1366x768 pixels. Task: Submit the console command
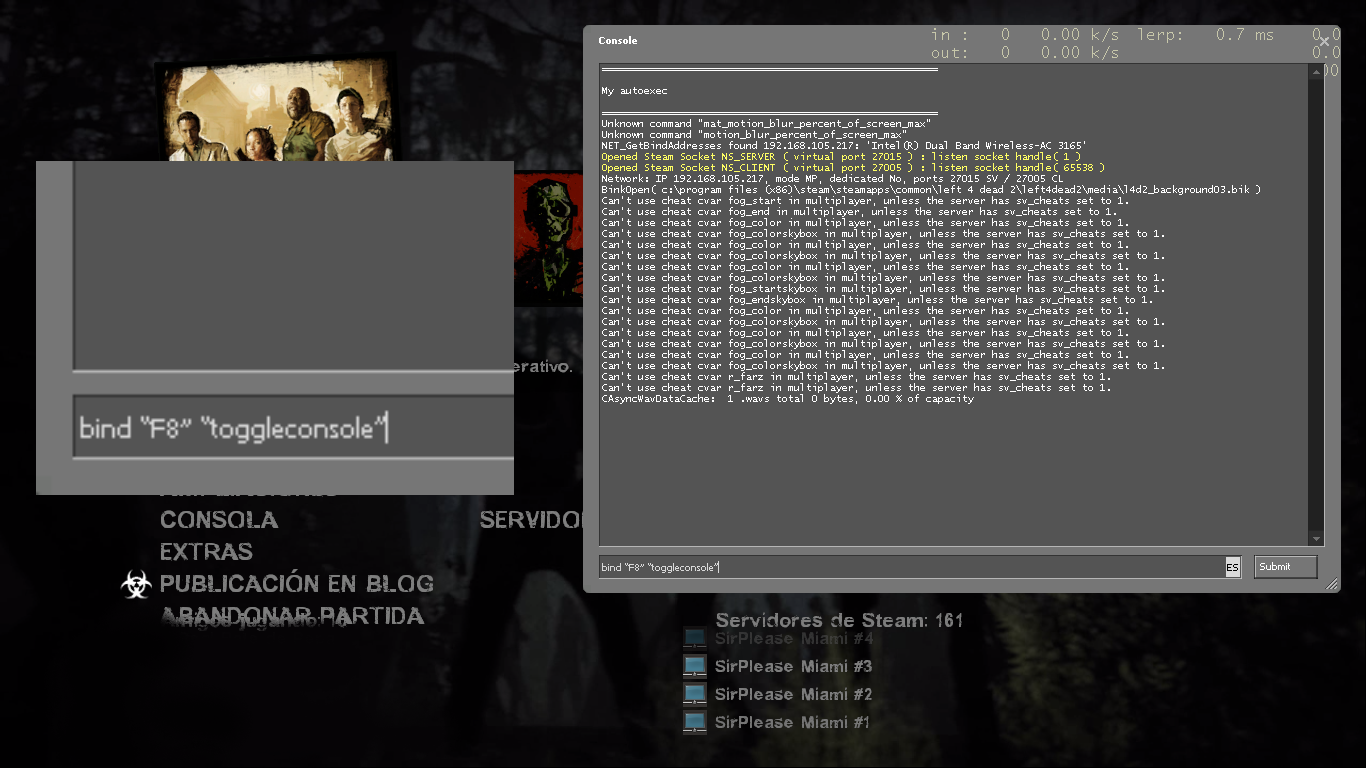click(1285, 567)
